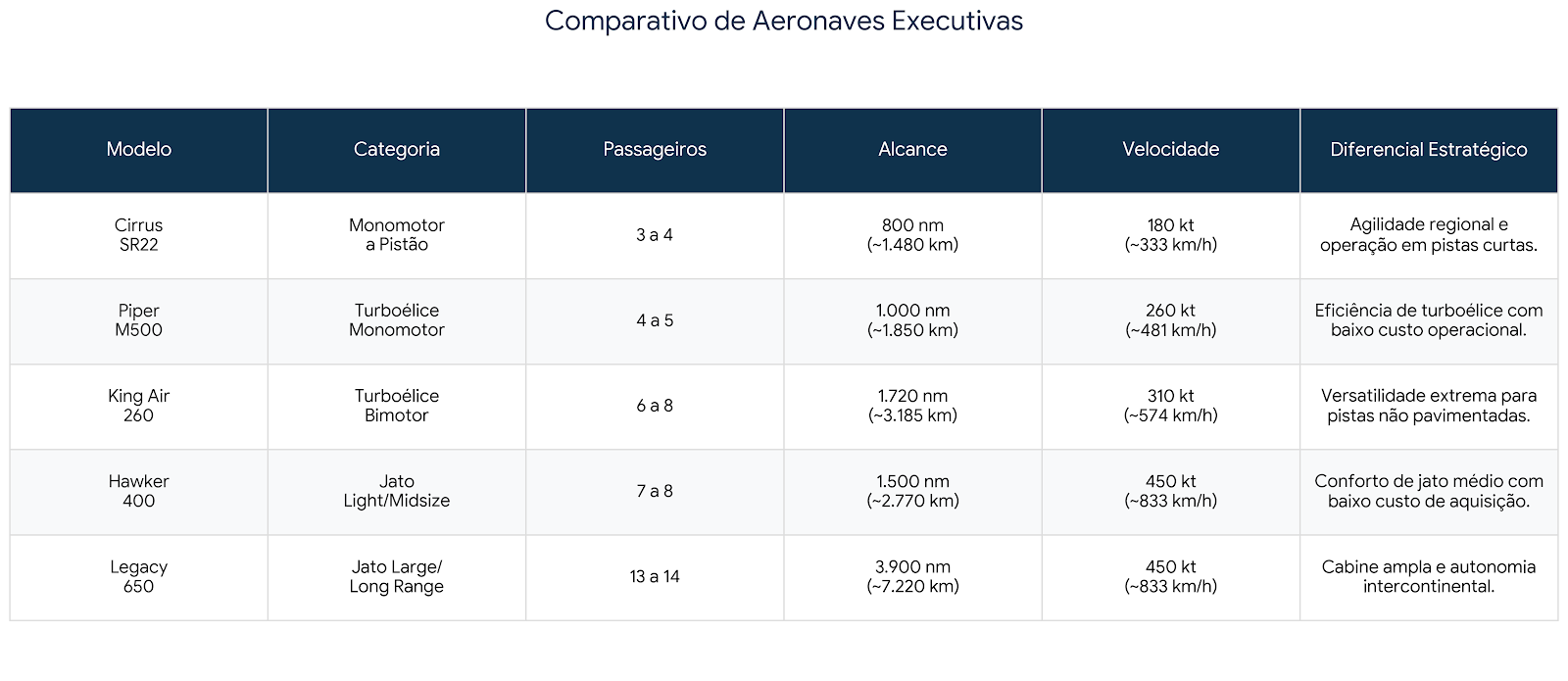
Task: Select the 13 a 14 passengers cell
Action: point(655,576)
